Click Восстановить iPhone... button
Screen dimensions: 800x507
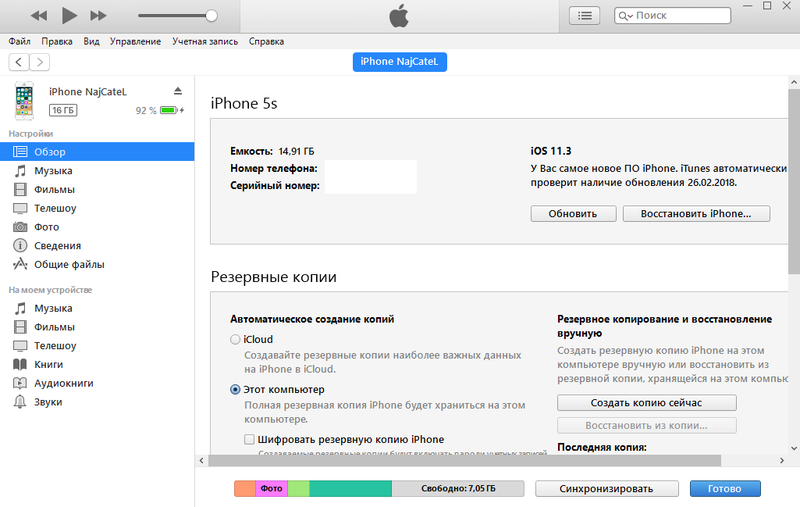pos(696,214)
